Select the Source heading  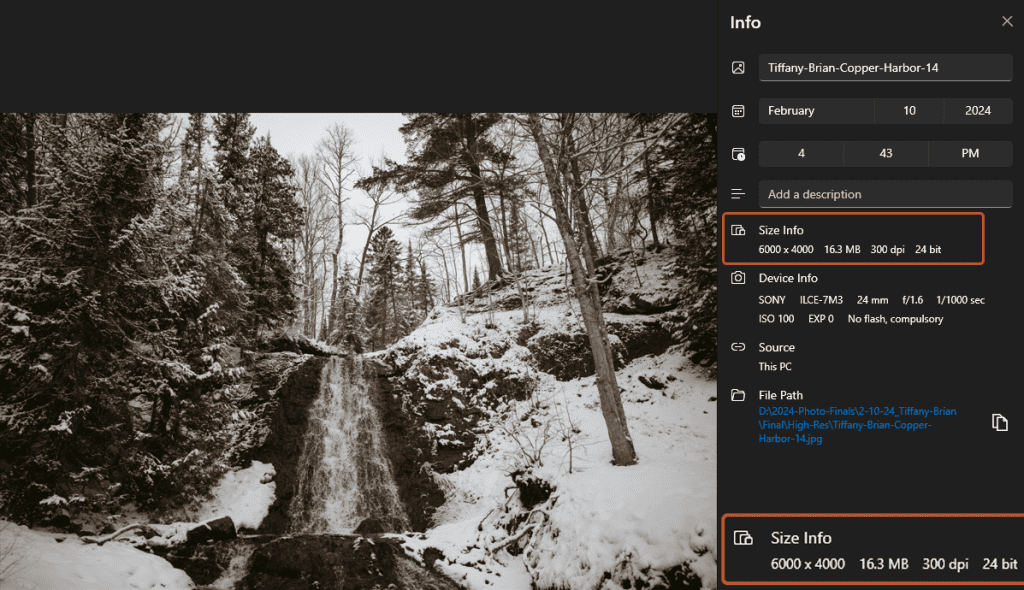[x=776, y=347]
